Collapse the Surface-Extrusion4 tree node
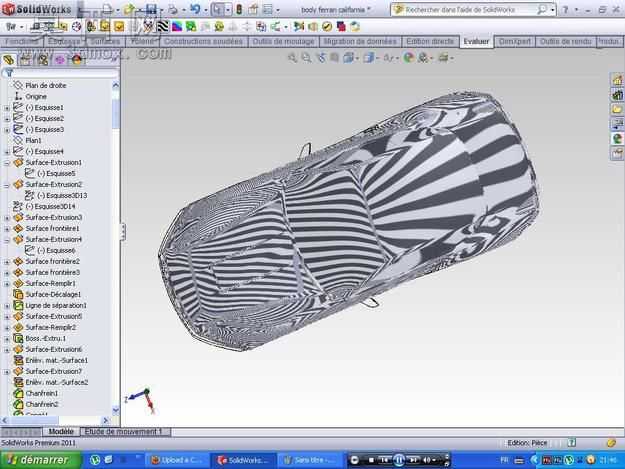Viewport: 625px width, 469px height. pos(7,240)
